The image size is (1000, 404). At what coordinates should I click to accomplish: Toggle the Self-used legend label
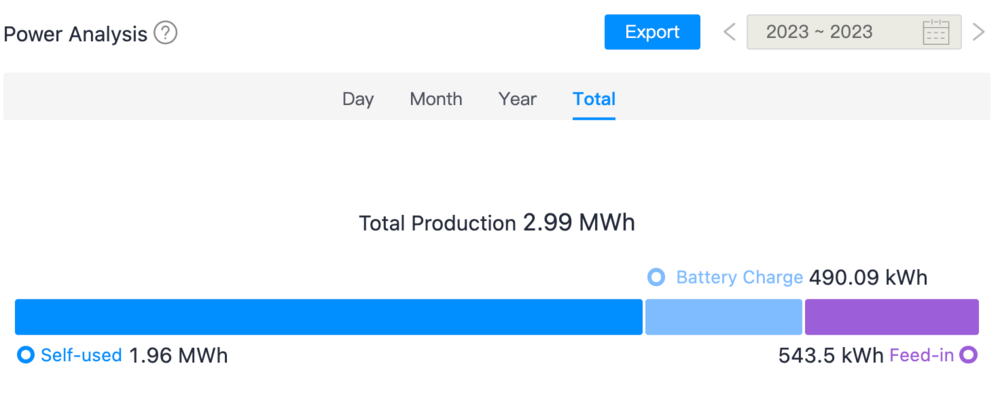click(x=81, y=355)
